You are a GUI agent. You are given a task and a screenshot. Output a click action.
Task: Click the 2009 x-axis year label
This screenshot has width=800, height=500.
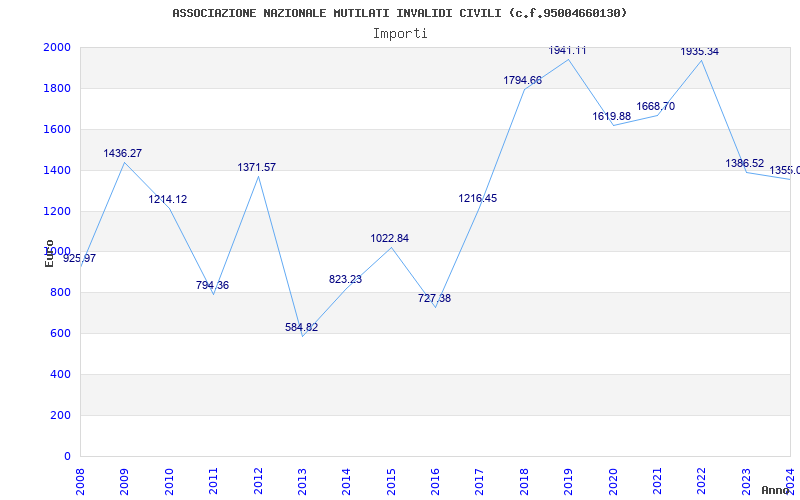tap(124, 482)
